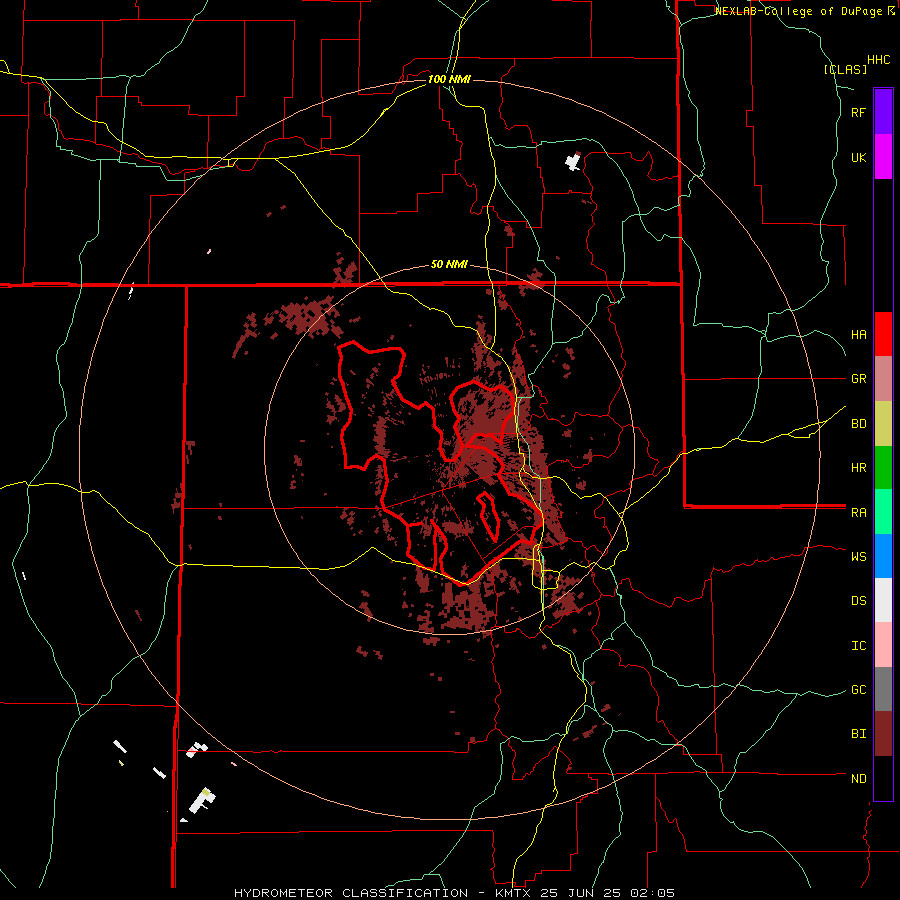The image size is (900, 900).
Task: Click the "100 NMI" range ring label
Action: click(x=449, y=79)
